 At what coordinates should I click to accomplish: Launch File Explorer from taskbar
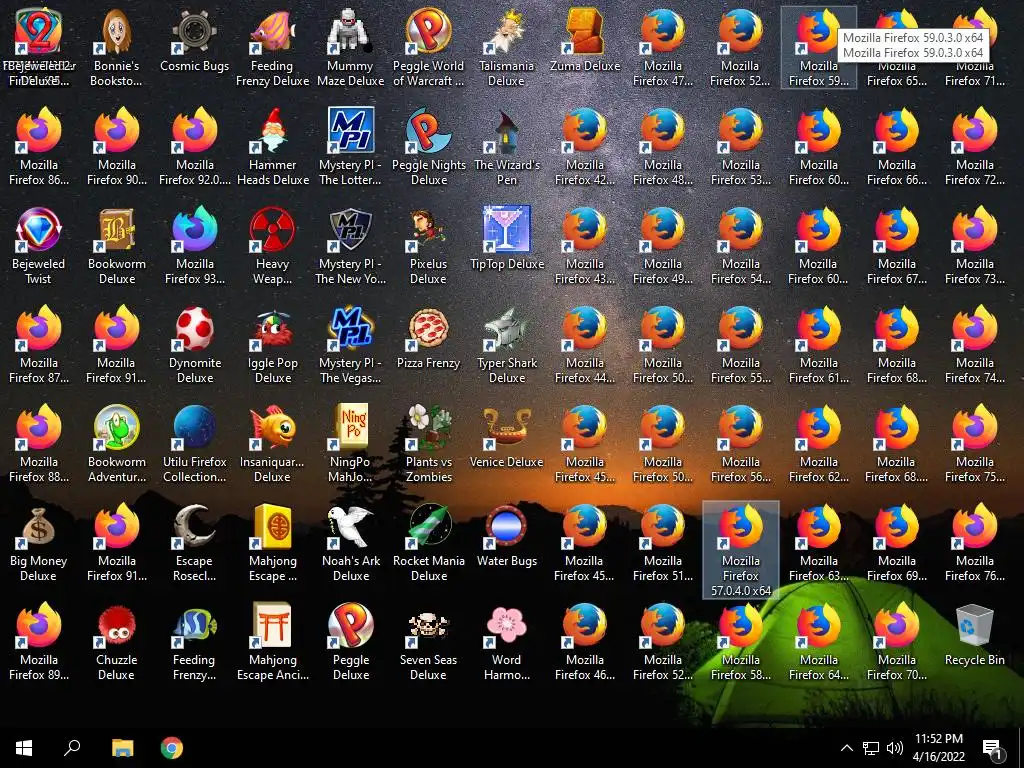click(x=122, y=748)
